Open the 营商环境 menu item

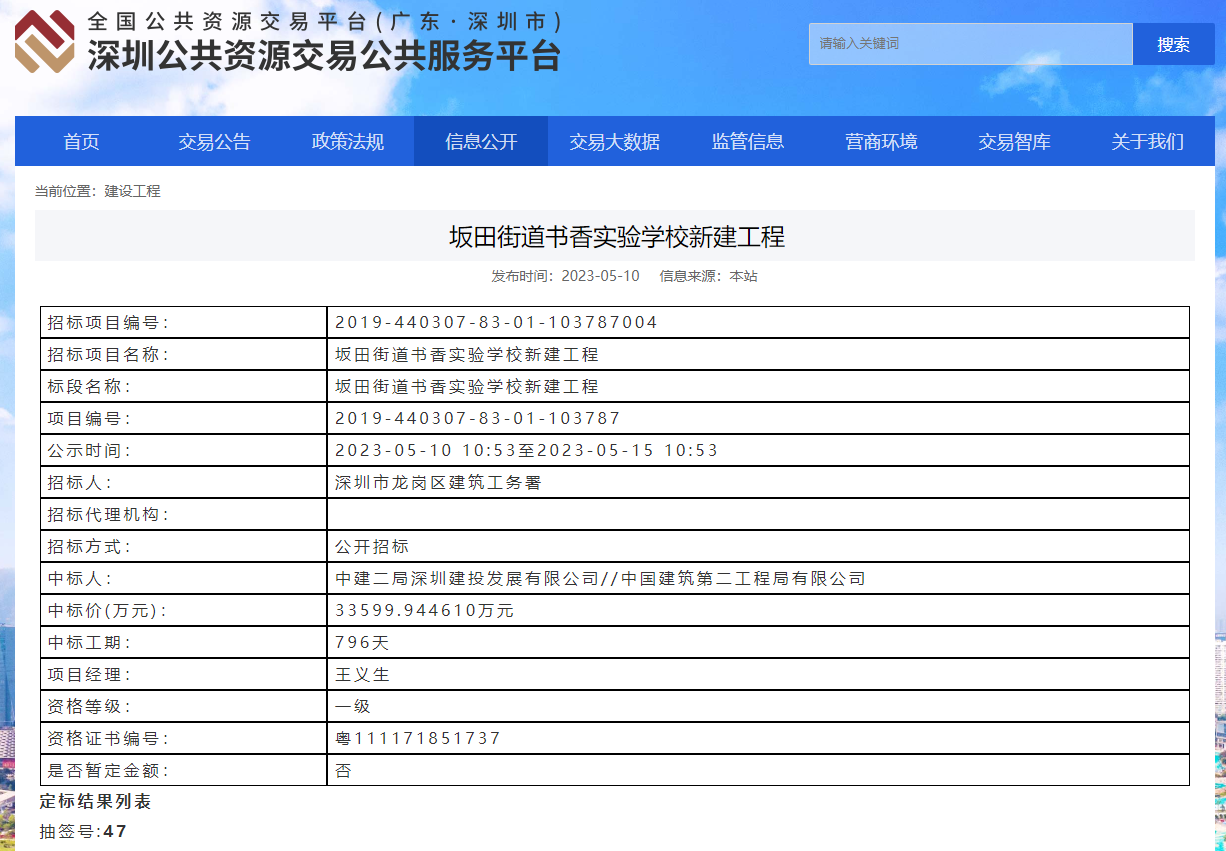[x=881, y=141]
